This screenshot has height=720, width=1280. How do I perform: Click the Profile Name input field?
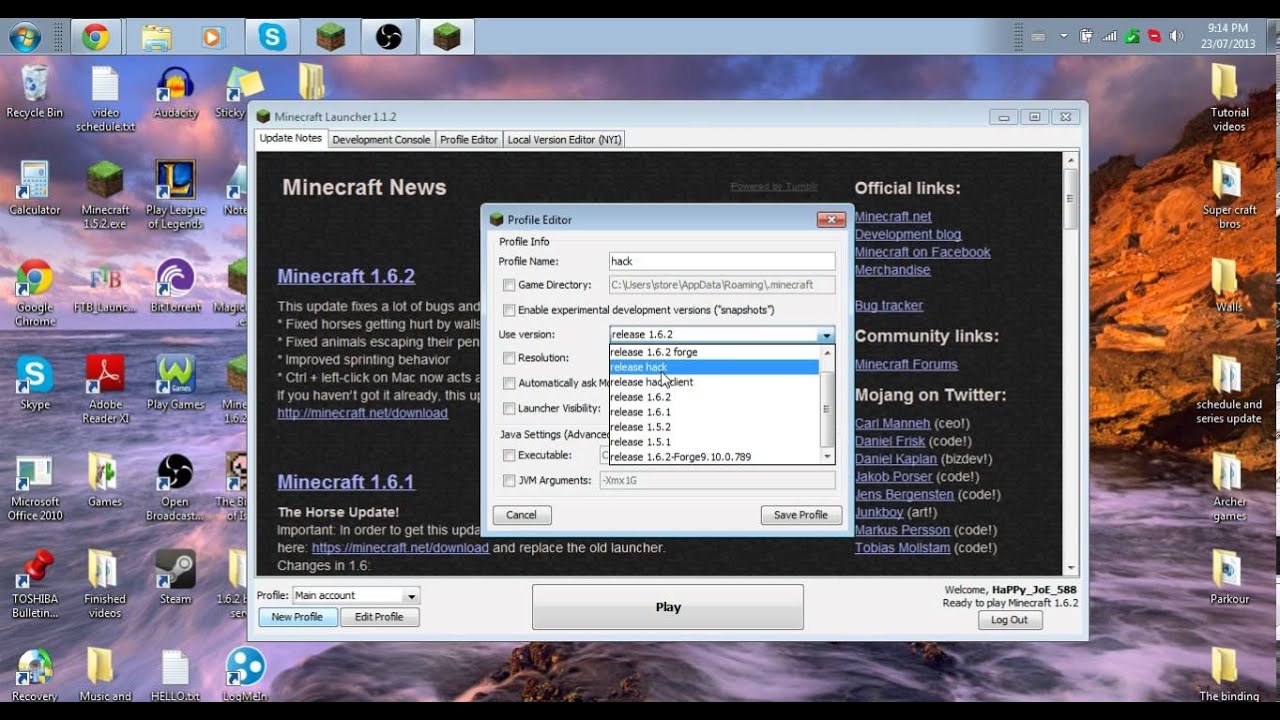722,261
